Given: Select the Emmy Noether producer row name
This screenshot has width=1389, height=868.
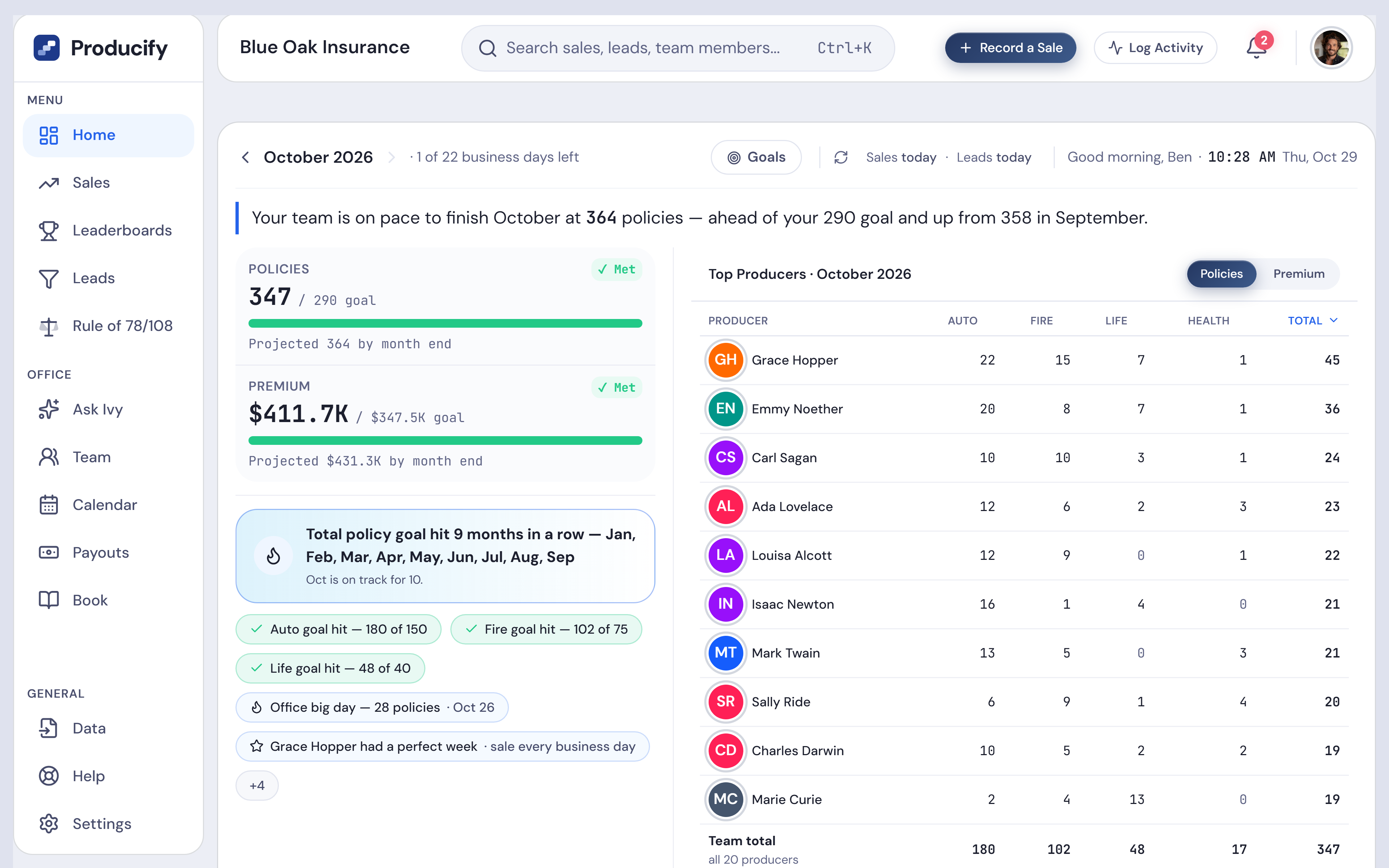Looking at the screenshot, I should click(797, 409).
